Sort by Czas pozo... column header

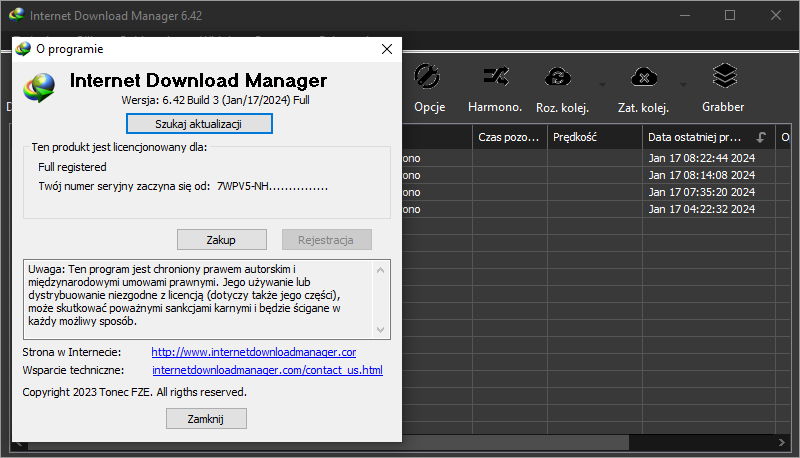click(x=509, y=137)
